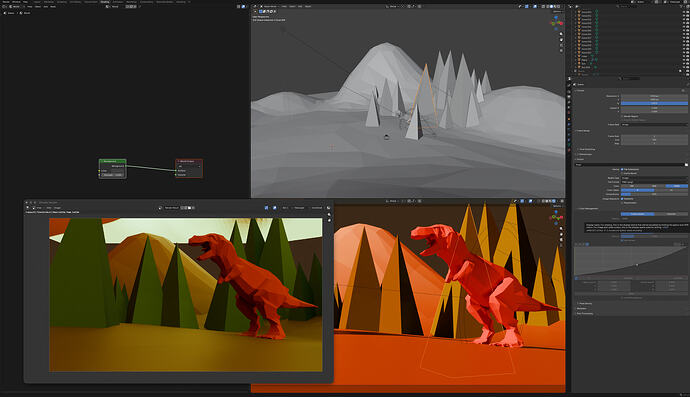Select the green Background shader node
The height and width of the screenshot is (397, 690).
tap(113, 169)
